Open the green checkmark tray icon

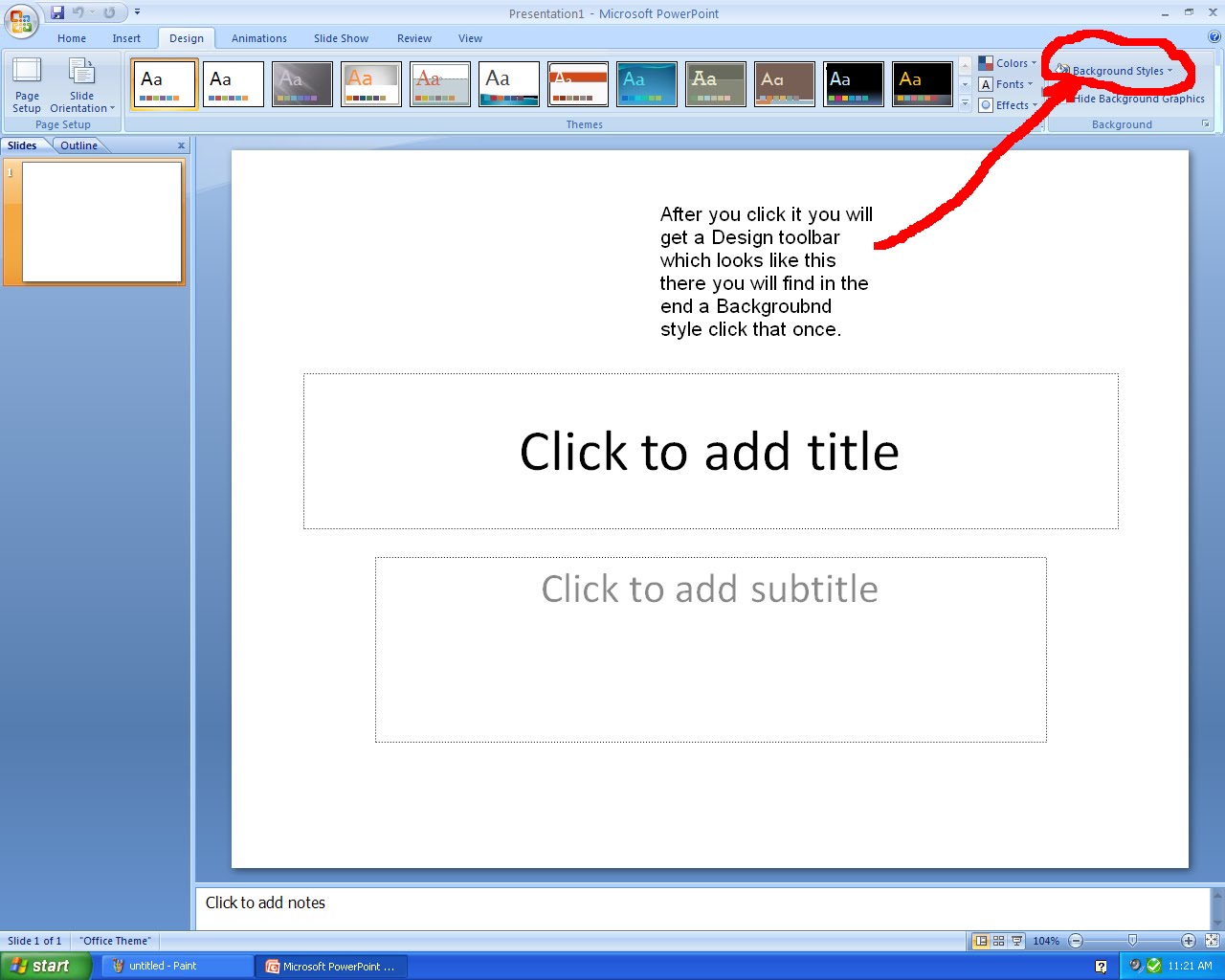1154,966
